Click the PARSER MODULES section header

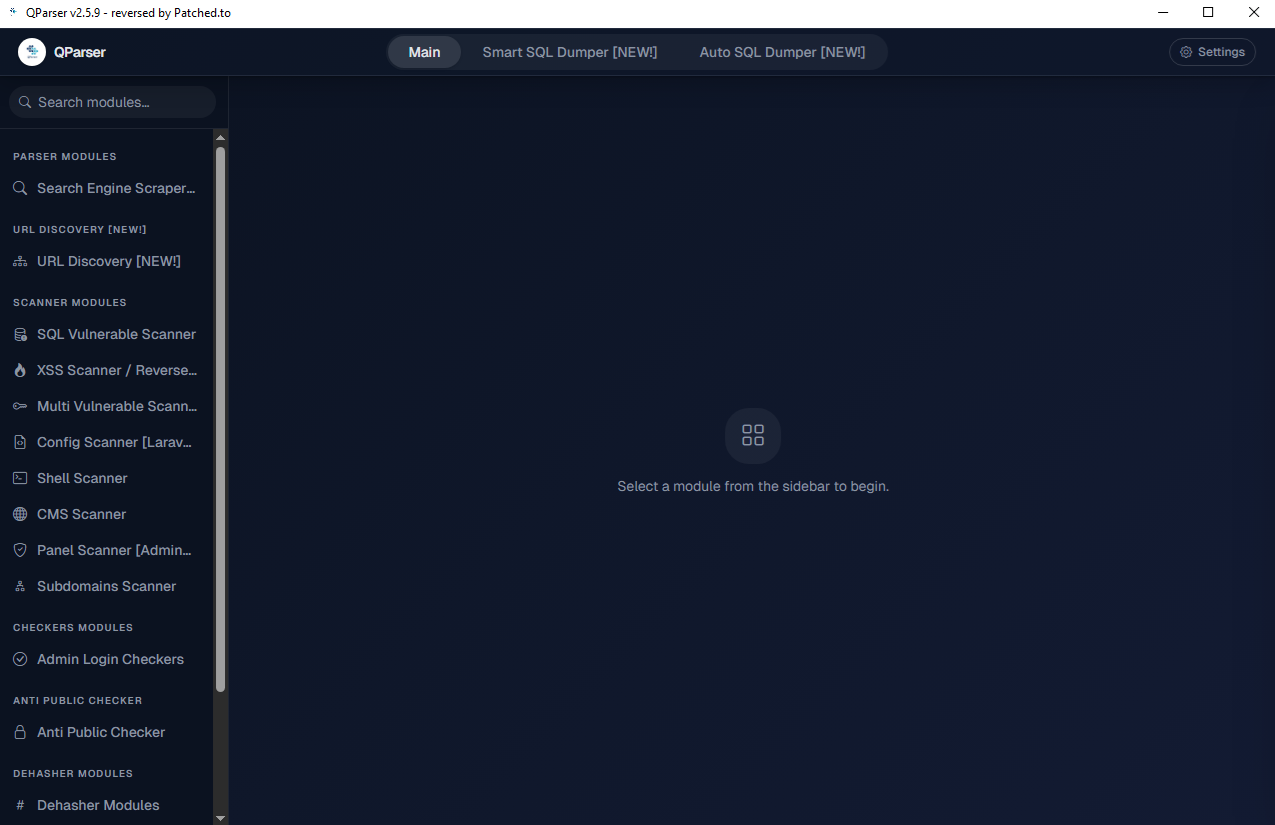[65, 156]
